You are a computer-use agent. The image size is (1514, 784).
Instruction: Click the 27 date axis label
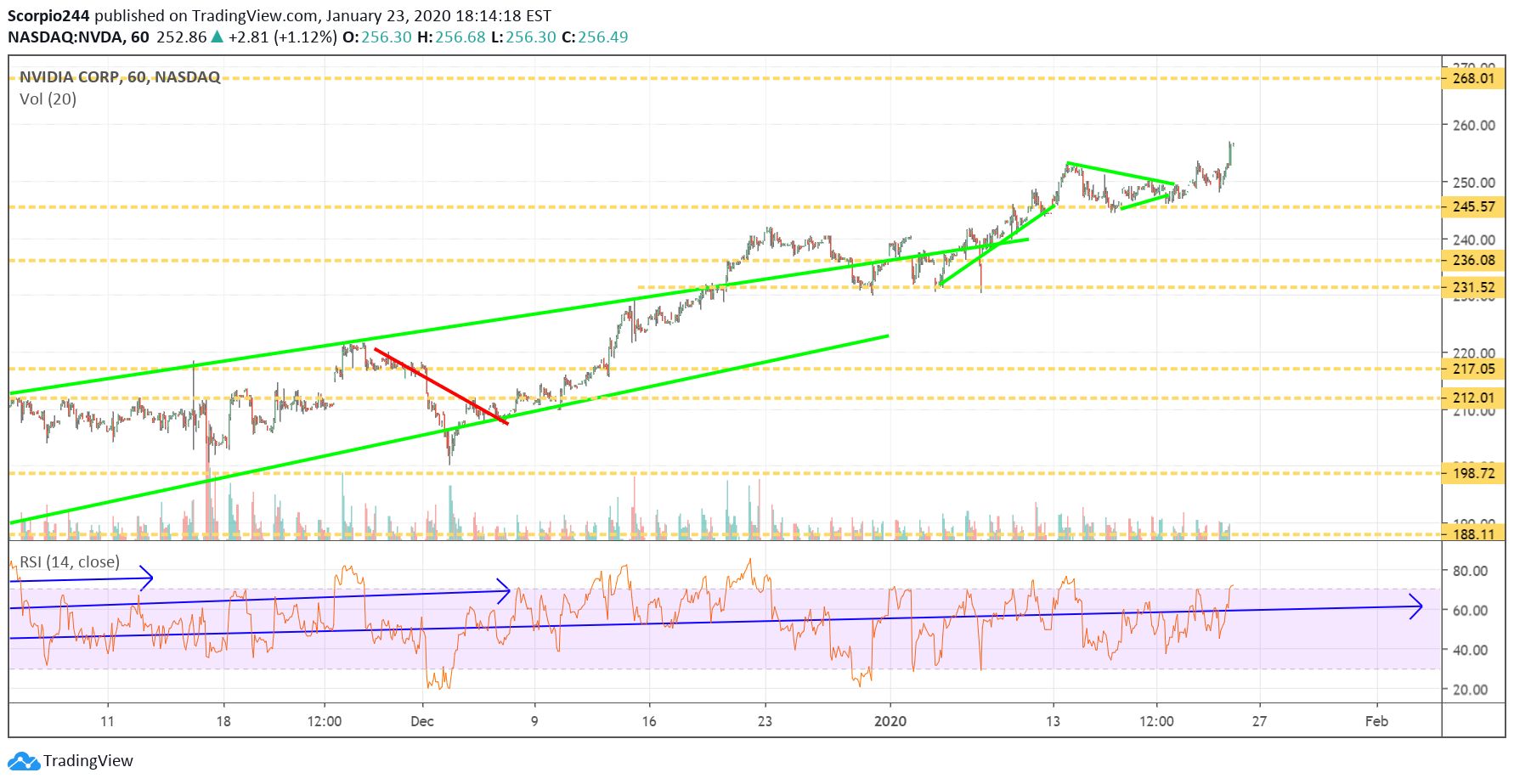pos(1259,721)
